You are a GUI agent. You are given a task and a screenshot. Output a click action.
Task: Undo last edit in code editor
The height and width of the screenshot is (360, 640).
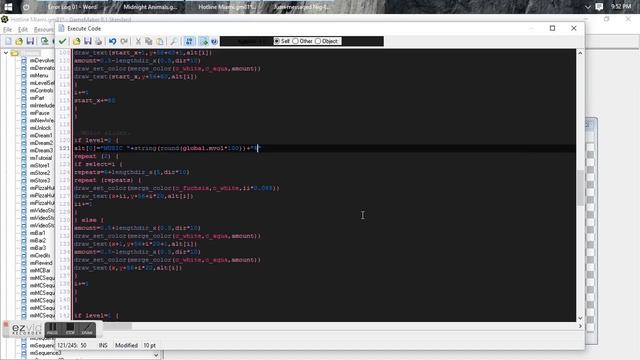[113, 41]
